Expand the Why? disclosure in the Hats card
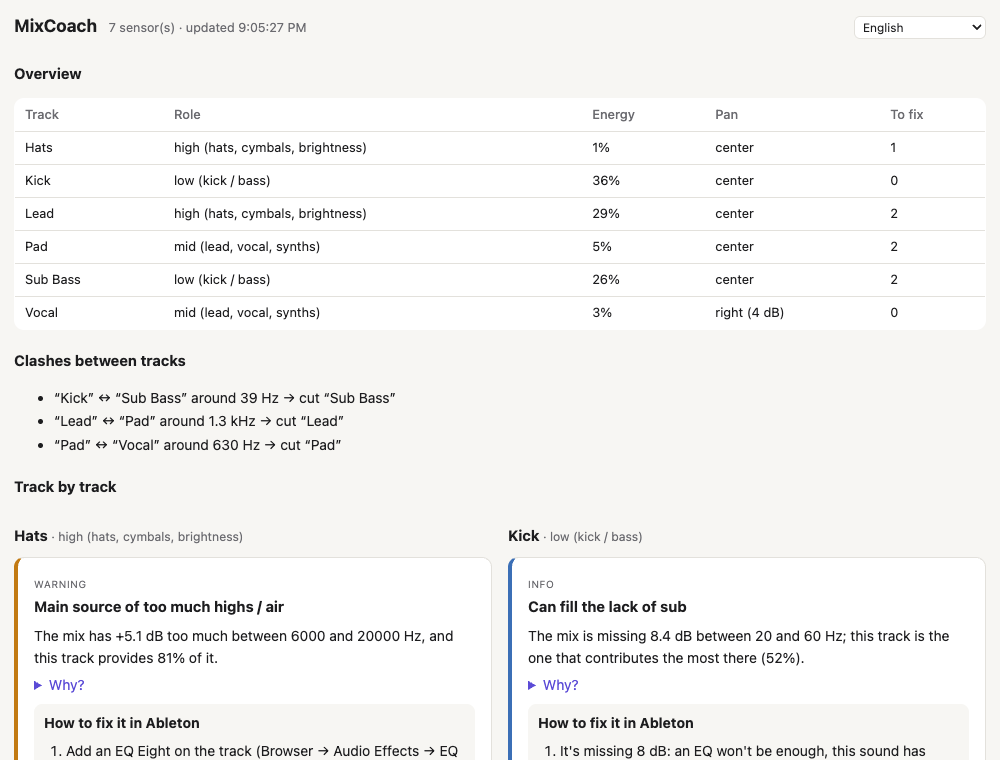This screenshot has width=1000, height=760. pos(59,685)
